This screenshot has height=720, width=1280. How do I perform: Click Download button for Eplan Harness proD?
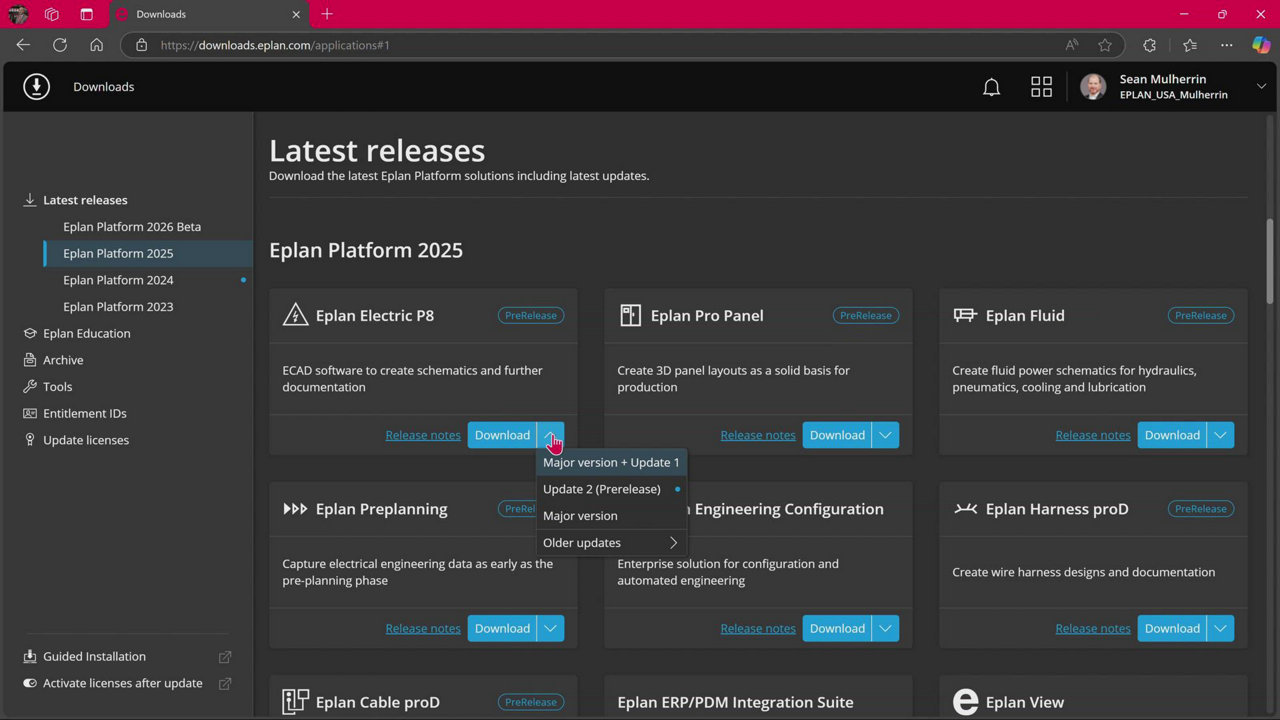tap(1171, 628)
